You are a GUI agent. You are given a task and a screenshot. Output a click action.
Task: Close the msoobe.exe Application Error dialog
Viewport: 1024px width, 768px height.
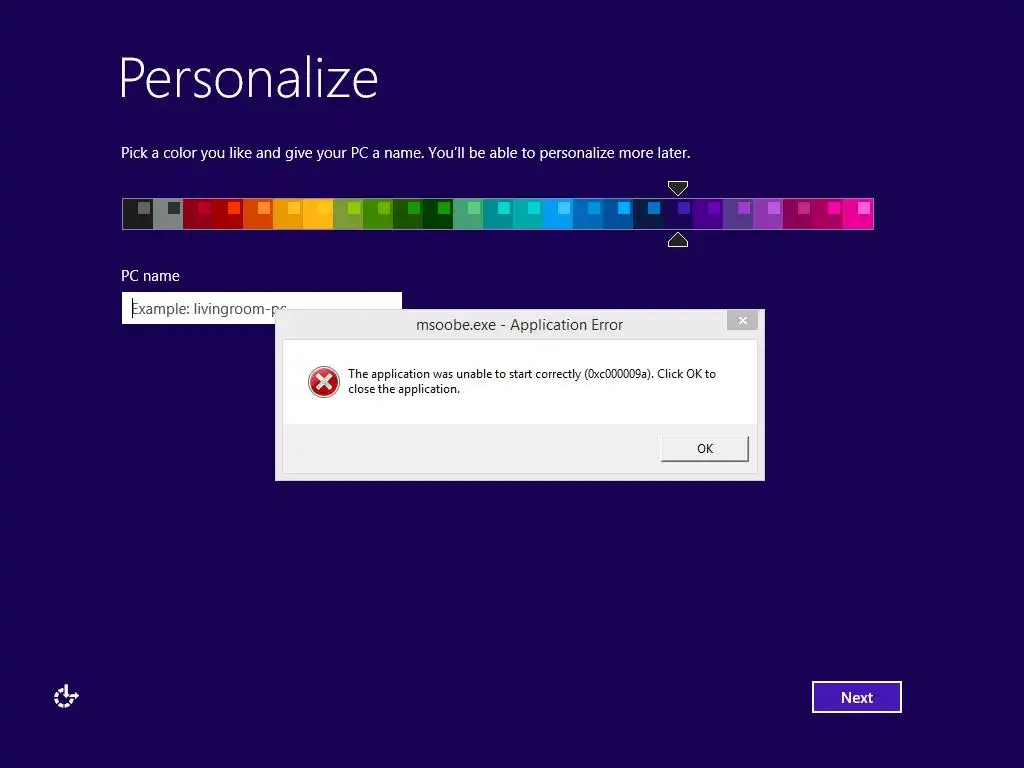tap(742, 320)
